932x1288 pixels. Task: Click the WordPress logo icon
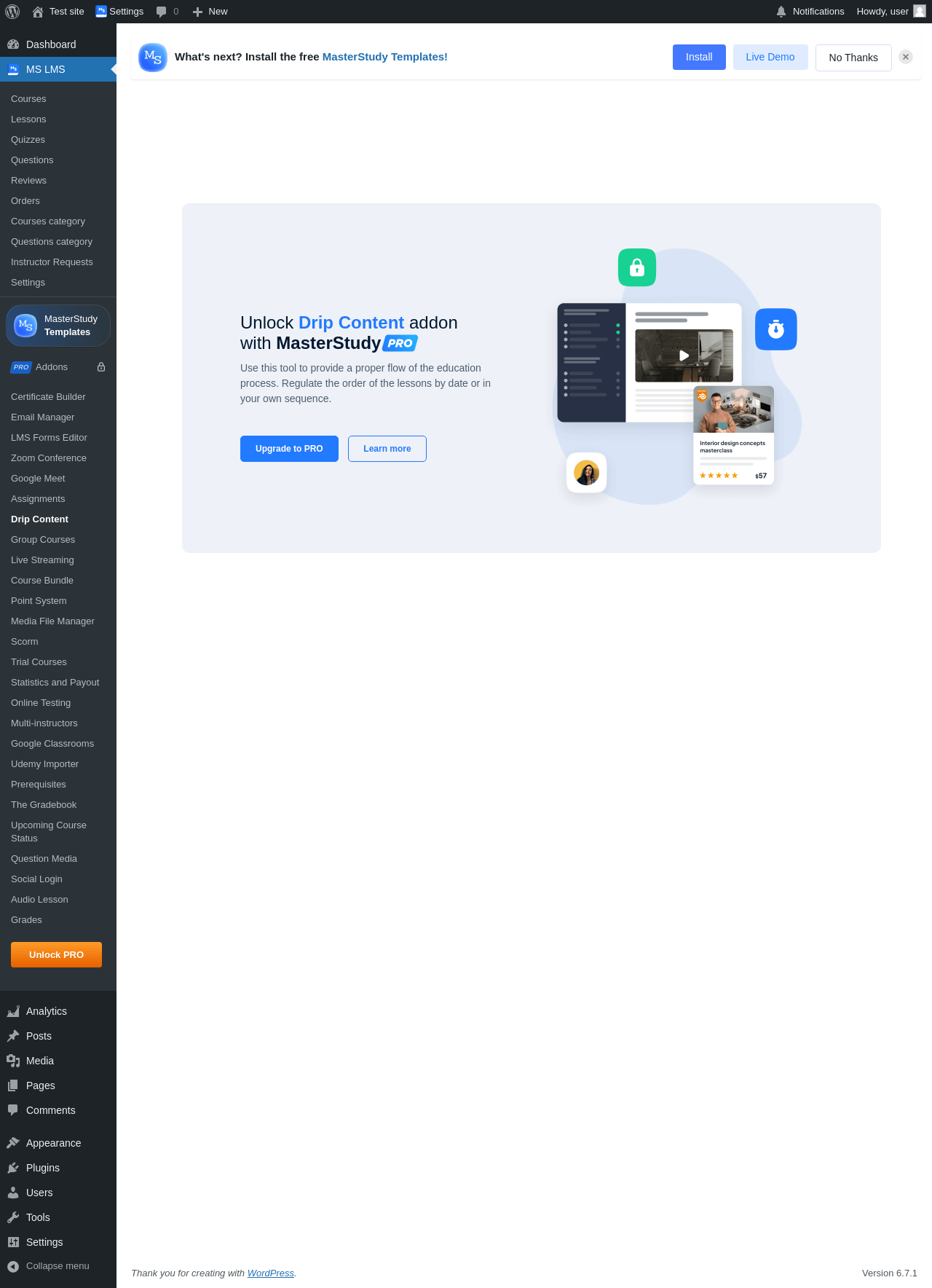(x=12, y=12)
